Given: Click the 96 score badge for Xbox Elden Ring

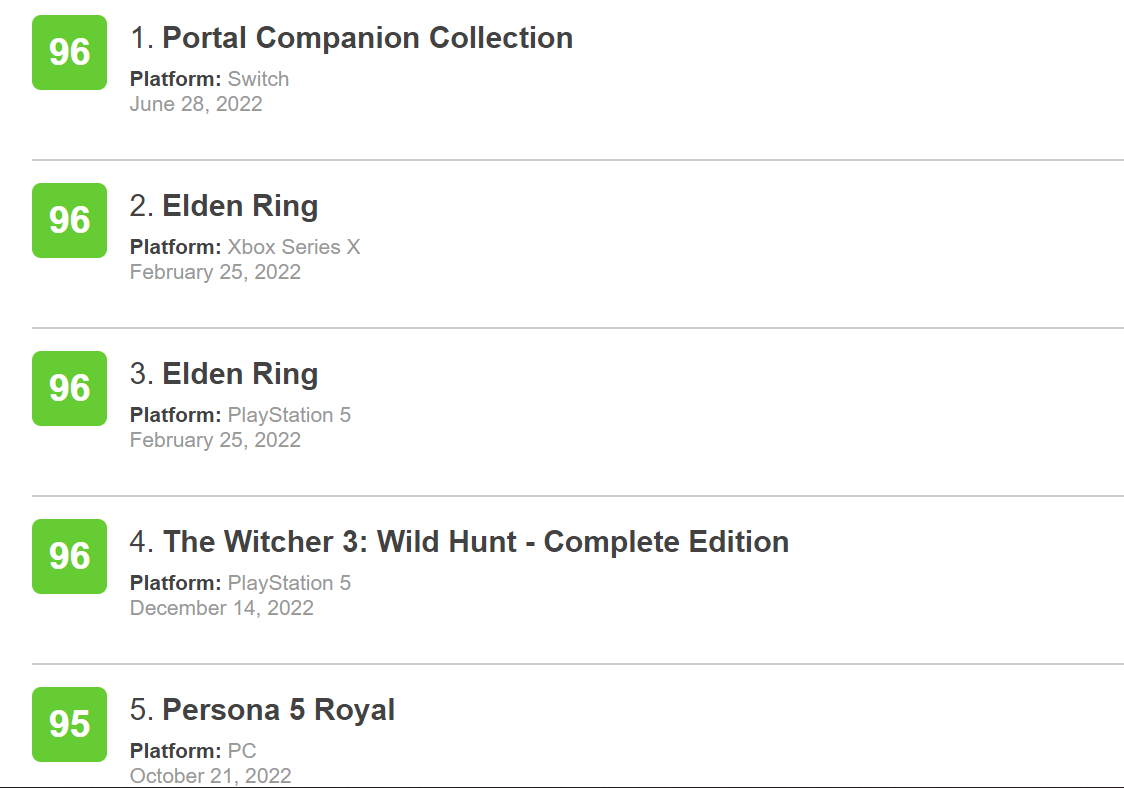Looking at the screenshot, I should pos(69,220).
